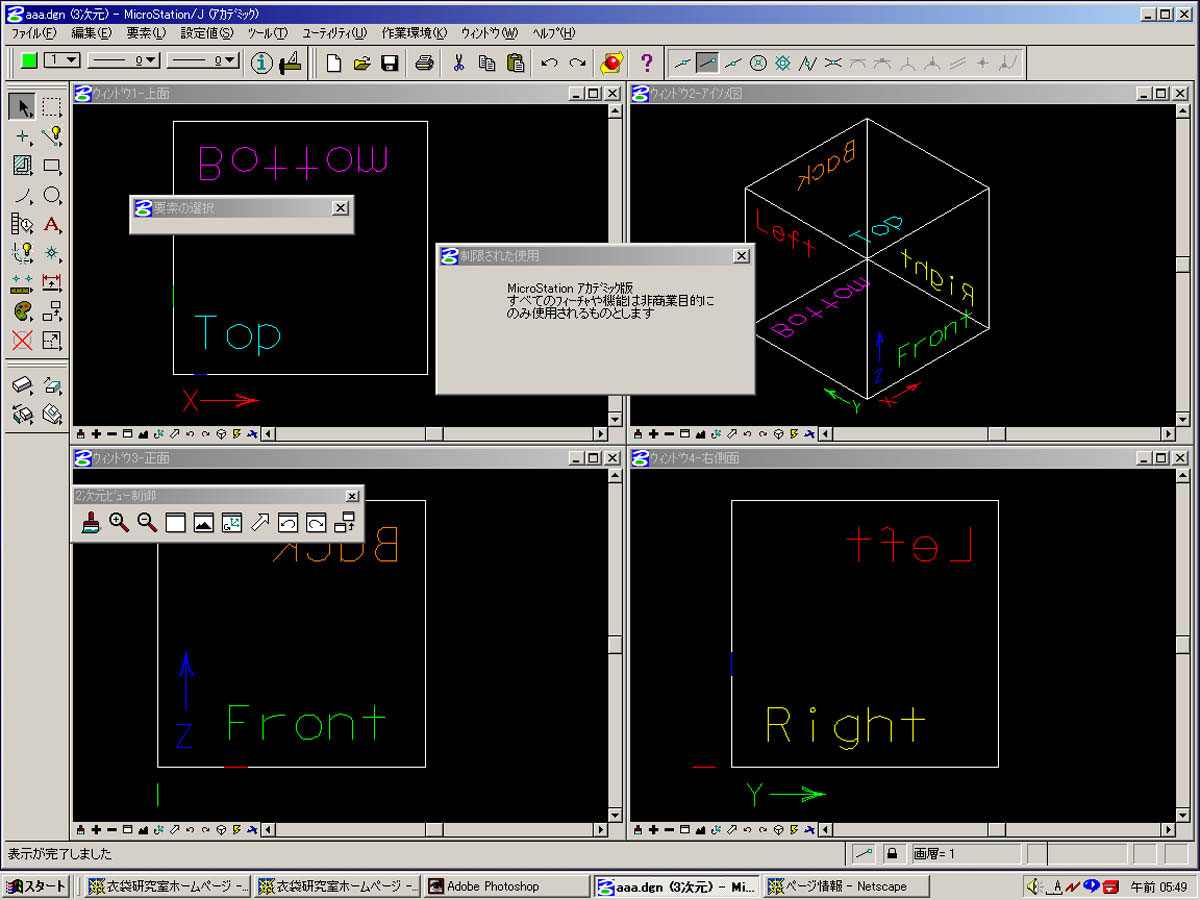Click Zoom Out magnifier in 2D view control

[x=147, y=522]
